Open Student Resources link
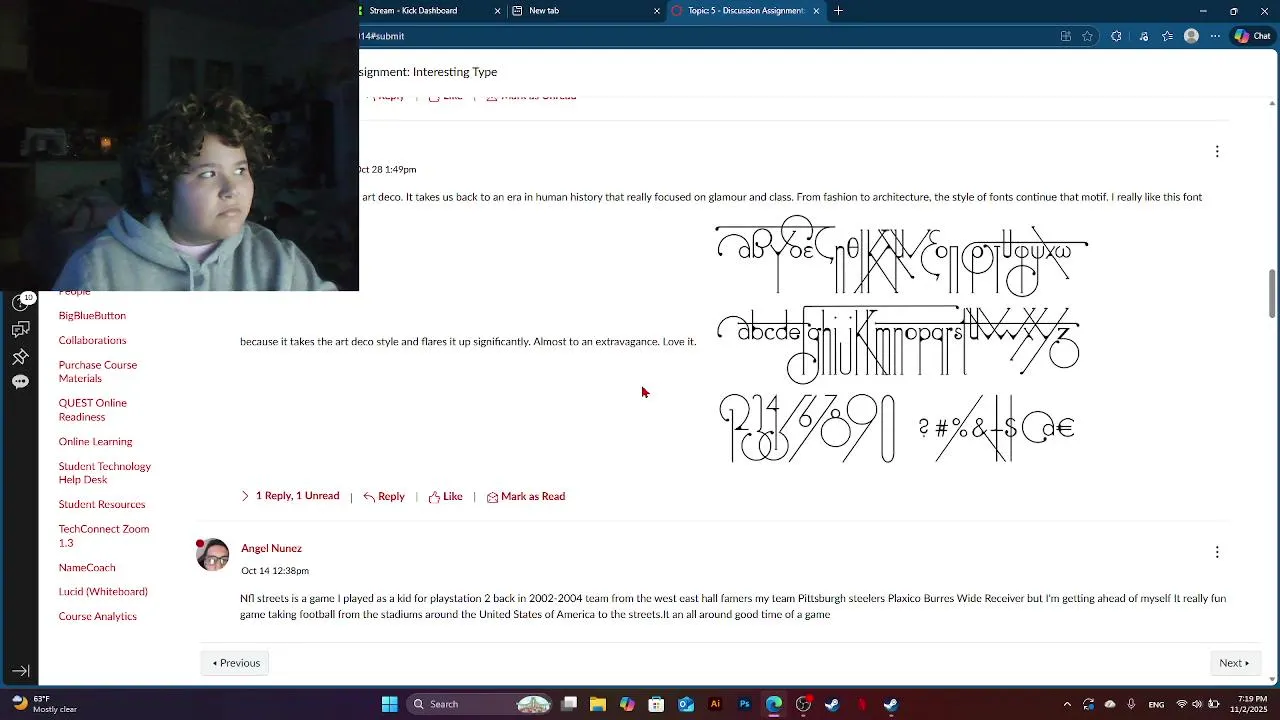 [x=102, y=505]
